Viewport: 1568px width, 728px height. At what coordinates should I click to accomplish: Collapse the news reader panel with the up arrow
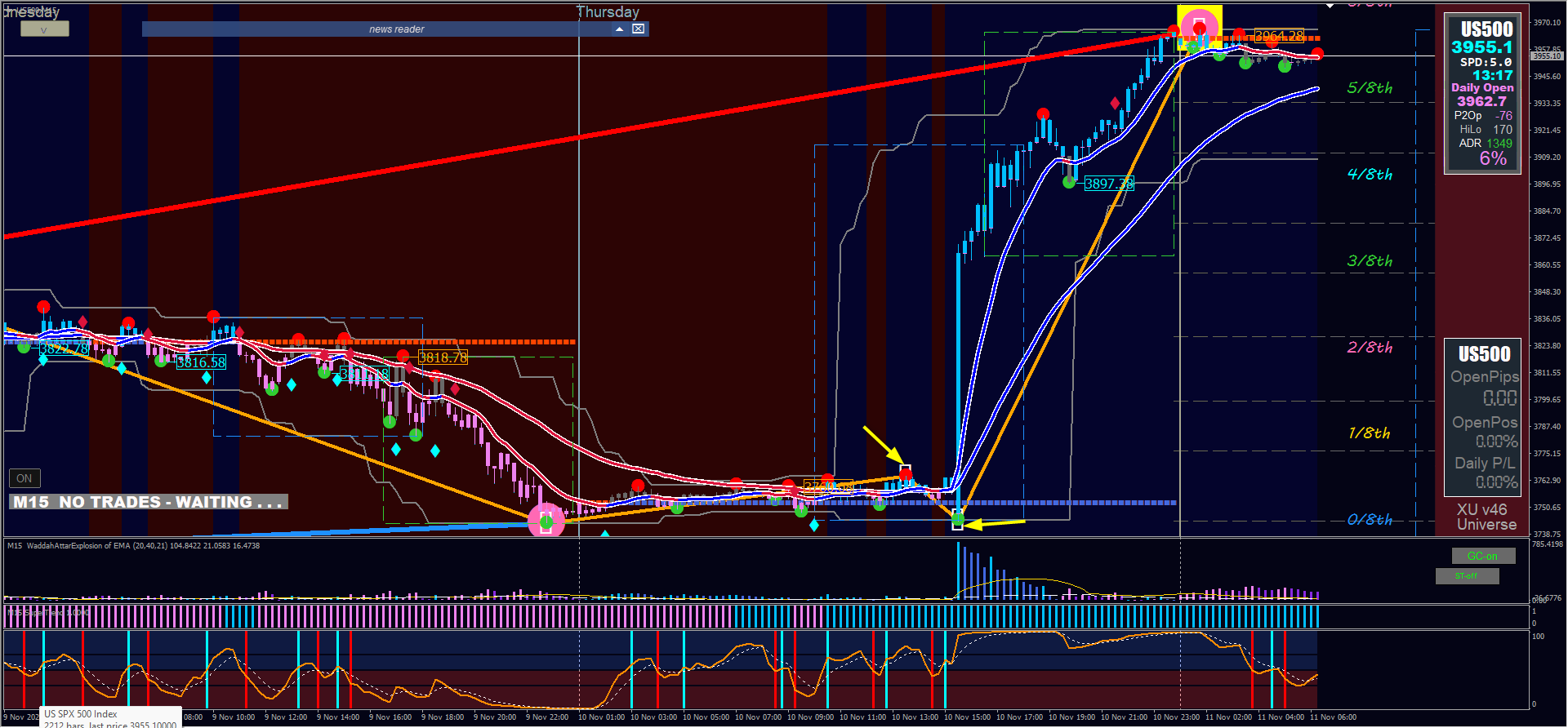point(620,29)
